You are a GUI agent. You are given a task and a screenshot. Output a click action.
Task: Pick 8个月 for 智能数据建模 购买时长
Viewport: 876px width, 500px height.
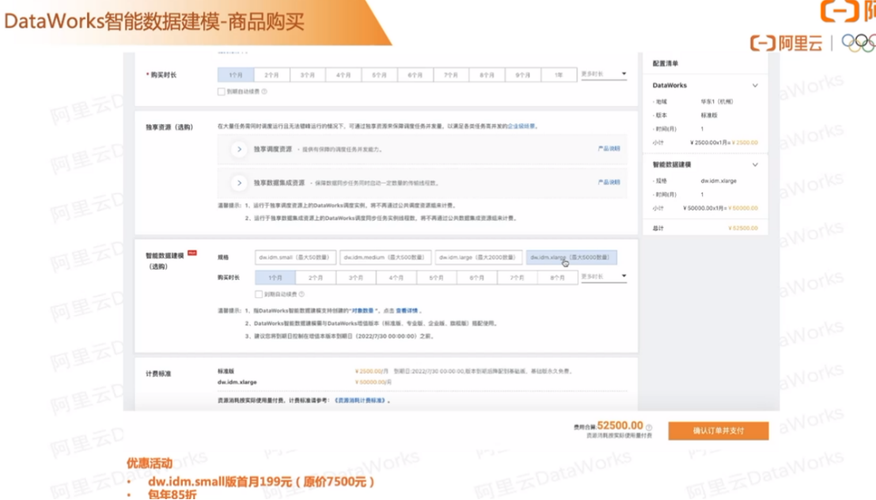coord(557,278)
